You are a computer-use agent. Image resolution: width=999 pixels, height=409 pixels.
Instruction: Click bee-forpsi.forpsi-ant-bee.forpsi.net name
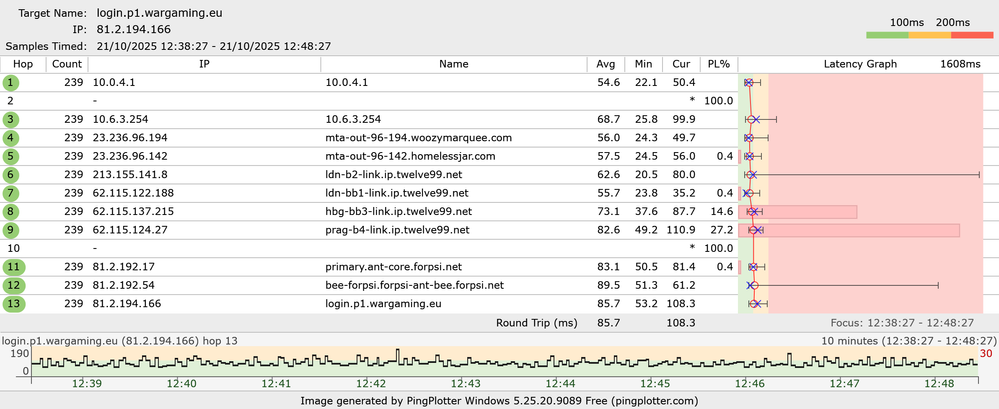[x=415, y=285]
